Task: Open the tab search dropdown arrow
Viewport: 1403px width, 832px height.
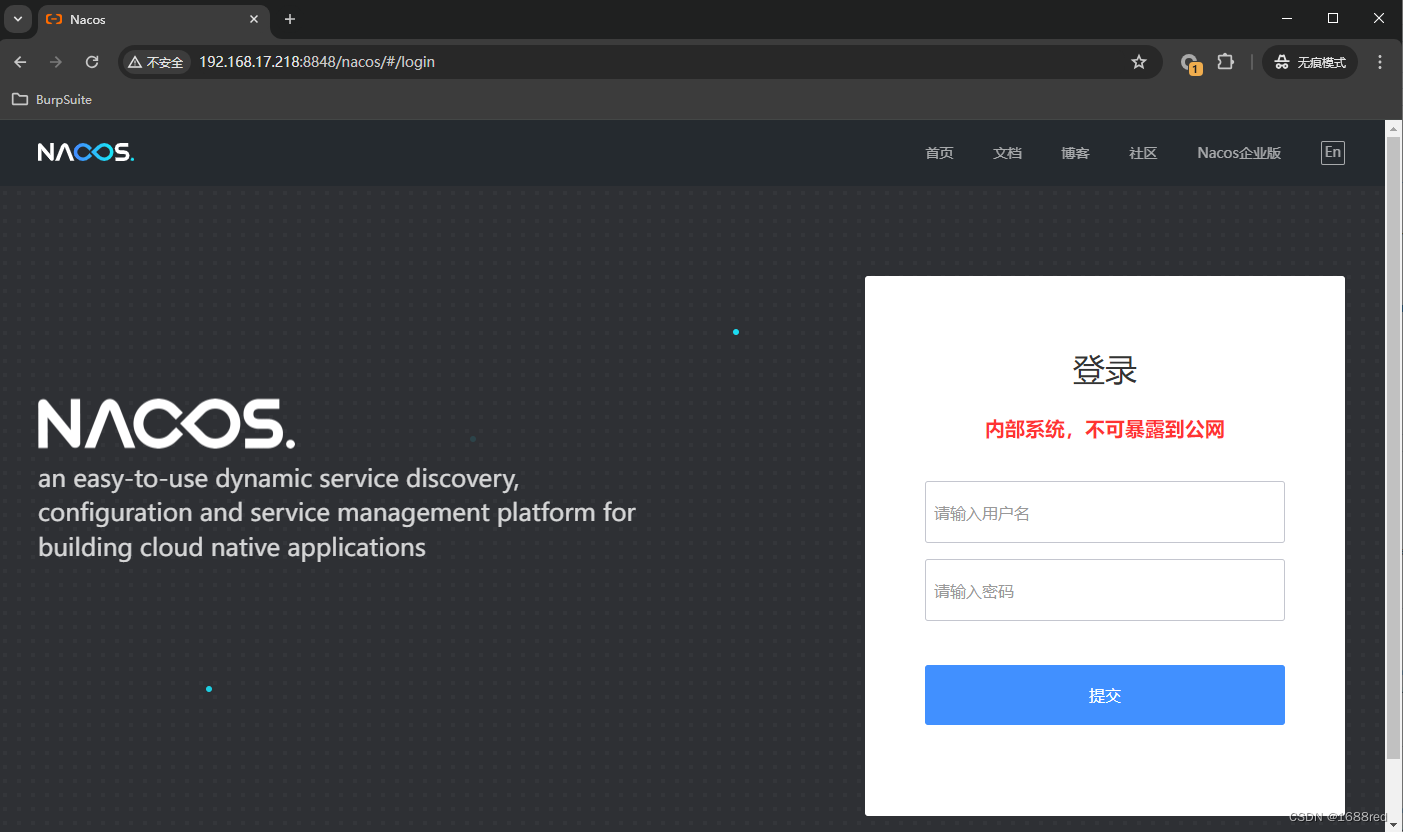Action: point(17,19)
